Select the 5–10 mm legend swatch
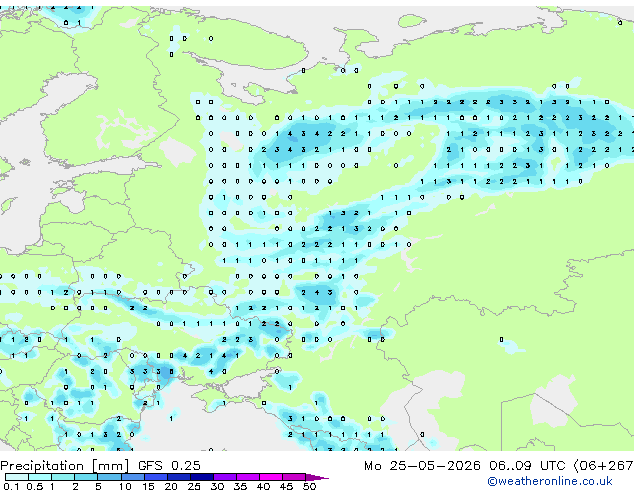 [109, 477]
